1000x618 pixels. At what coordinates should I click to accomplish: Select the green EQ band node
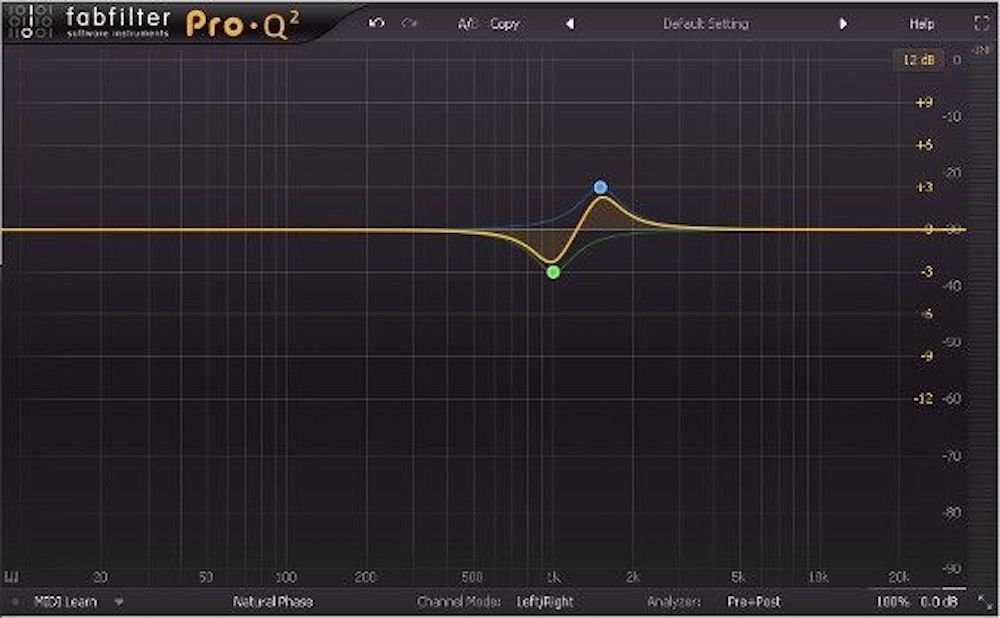[x=553, y=272]
